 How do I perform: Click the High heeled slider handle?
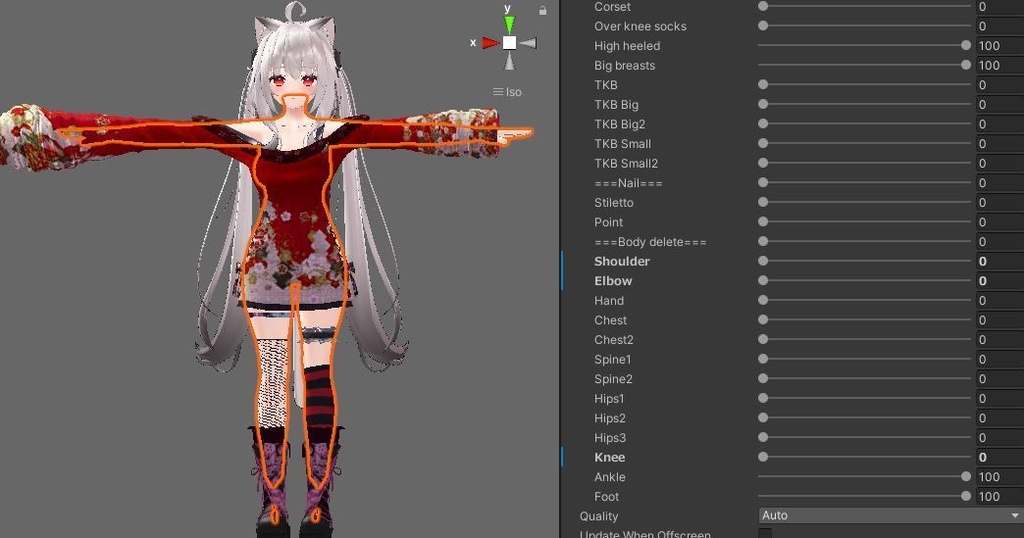(x=966, y=46)
